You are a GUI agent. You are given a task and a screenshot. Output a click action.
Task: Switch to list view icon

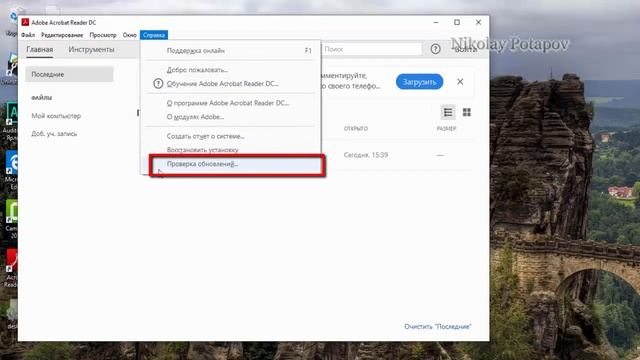(x=448, y=112)
